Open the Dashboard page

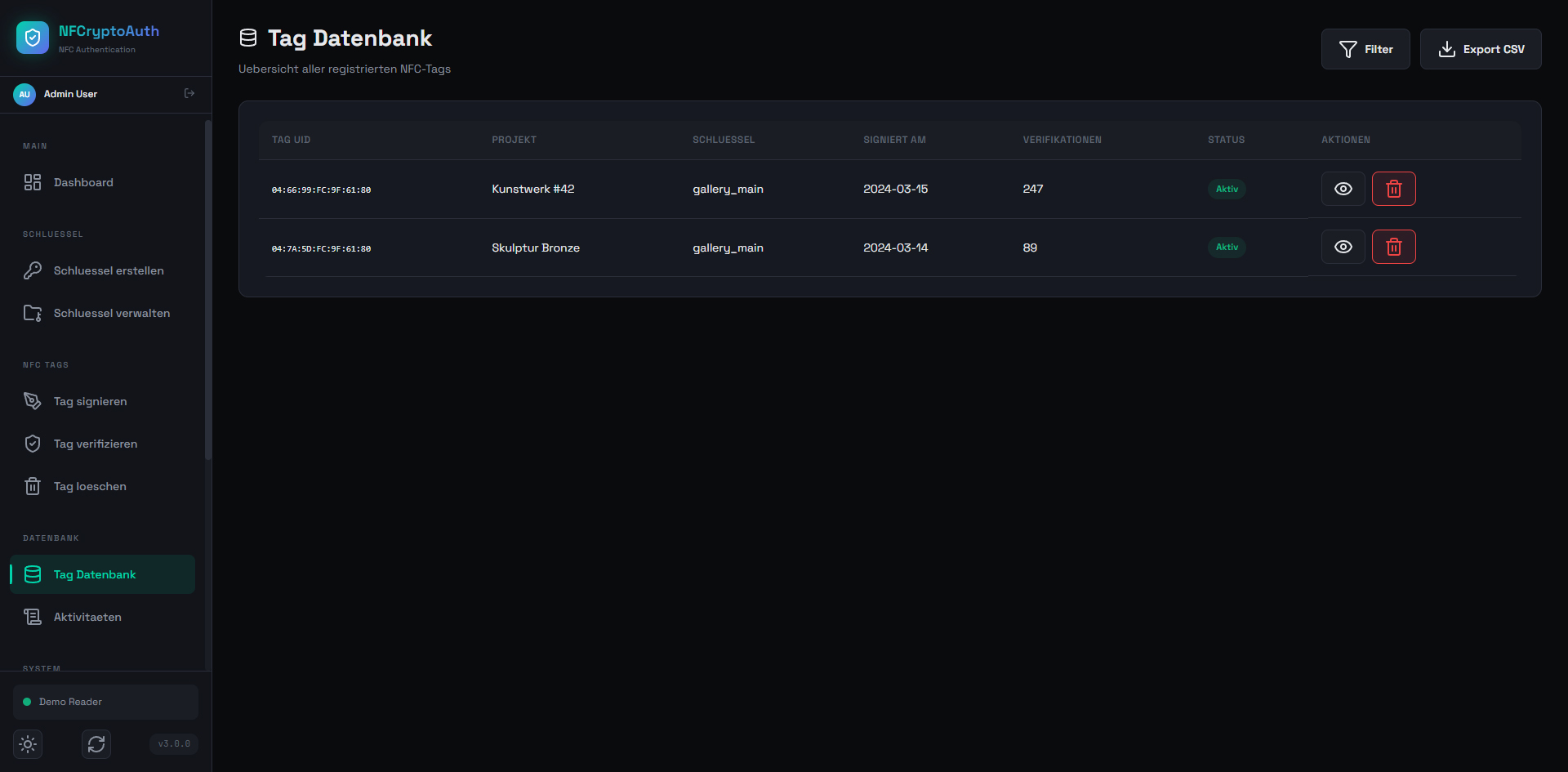[83, 182]
